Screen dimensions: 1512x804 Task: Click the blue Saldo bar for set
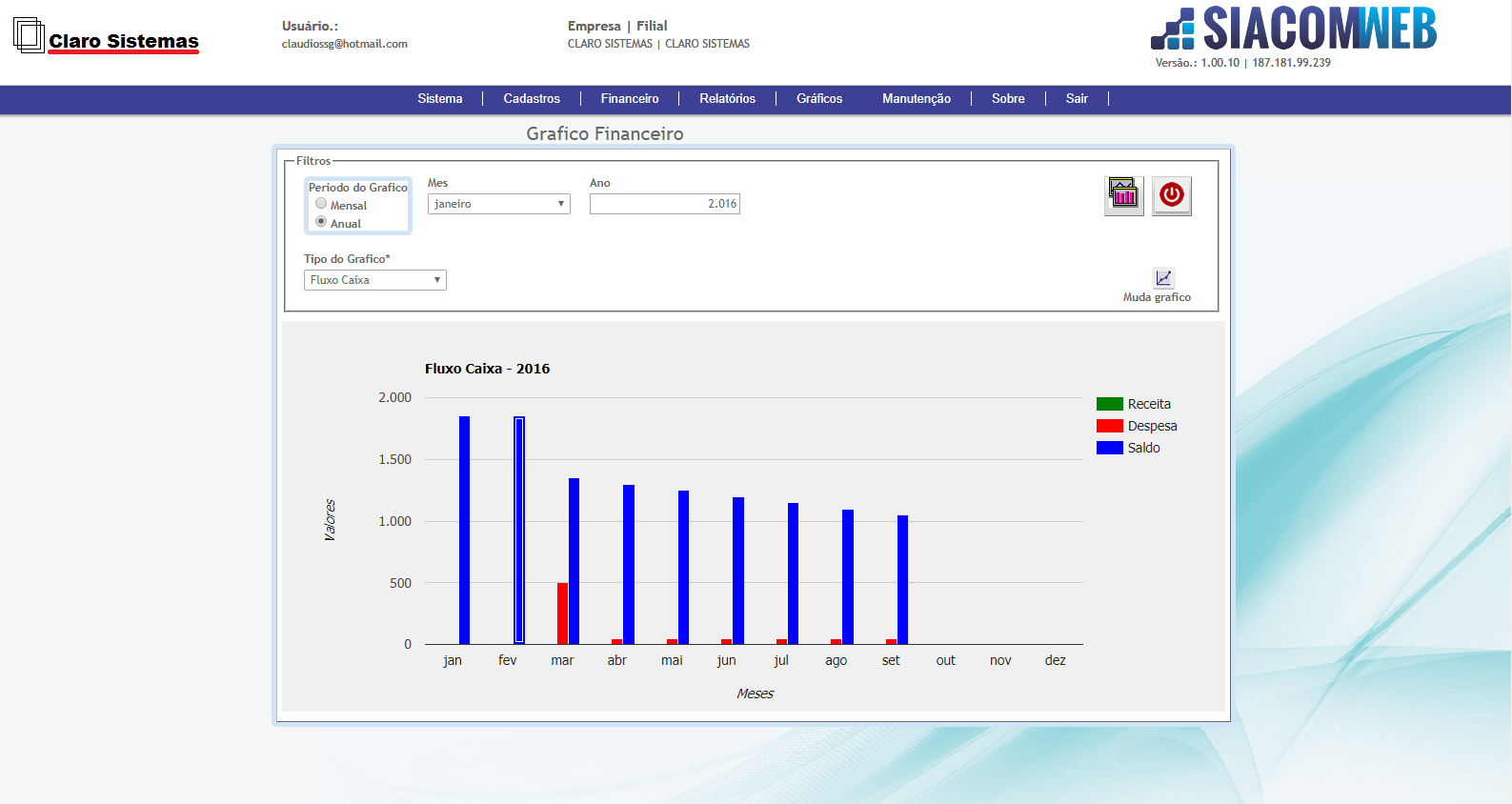903,580
